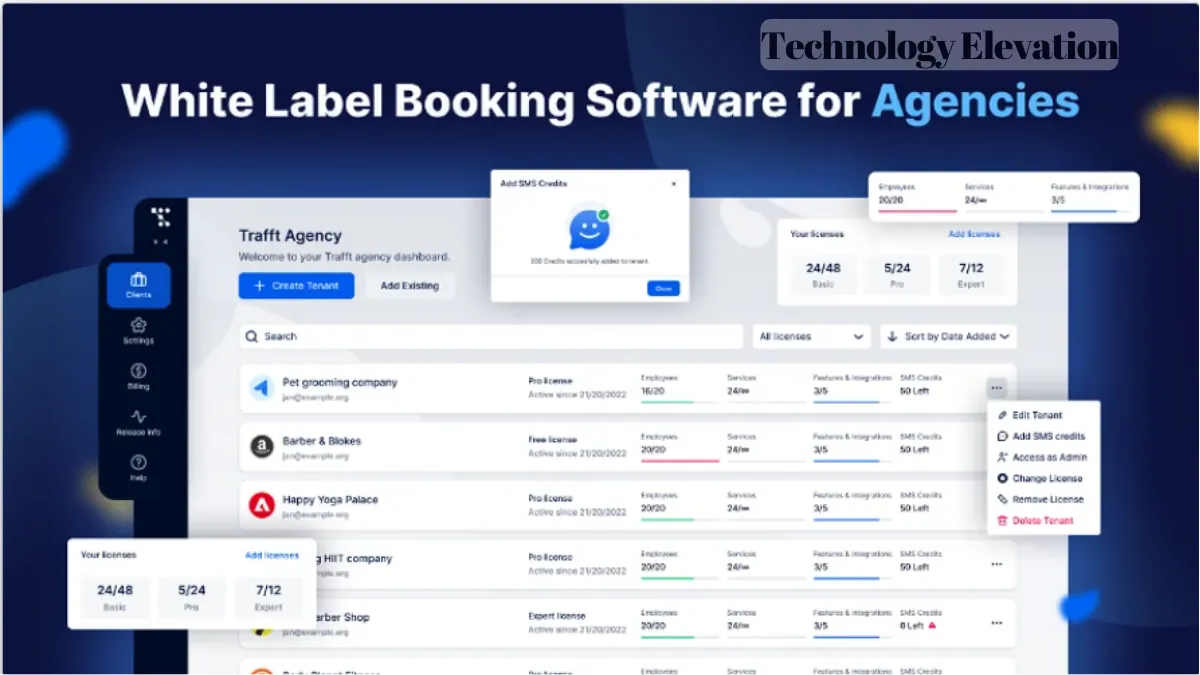Select the "Barber & Blokes" tenant name
Viewport: 1200px width, 675px height.
322,441
